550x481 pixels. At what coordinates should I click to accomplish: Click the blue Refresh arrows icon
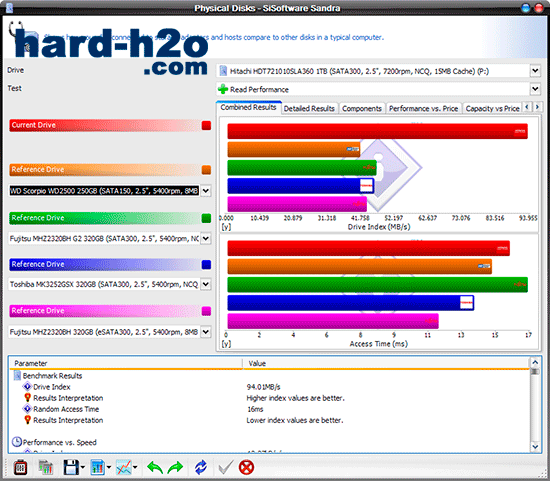point(201,468)
